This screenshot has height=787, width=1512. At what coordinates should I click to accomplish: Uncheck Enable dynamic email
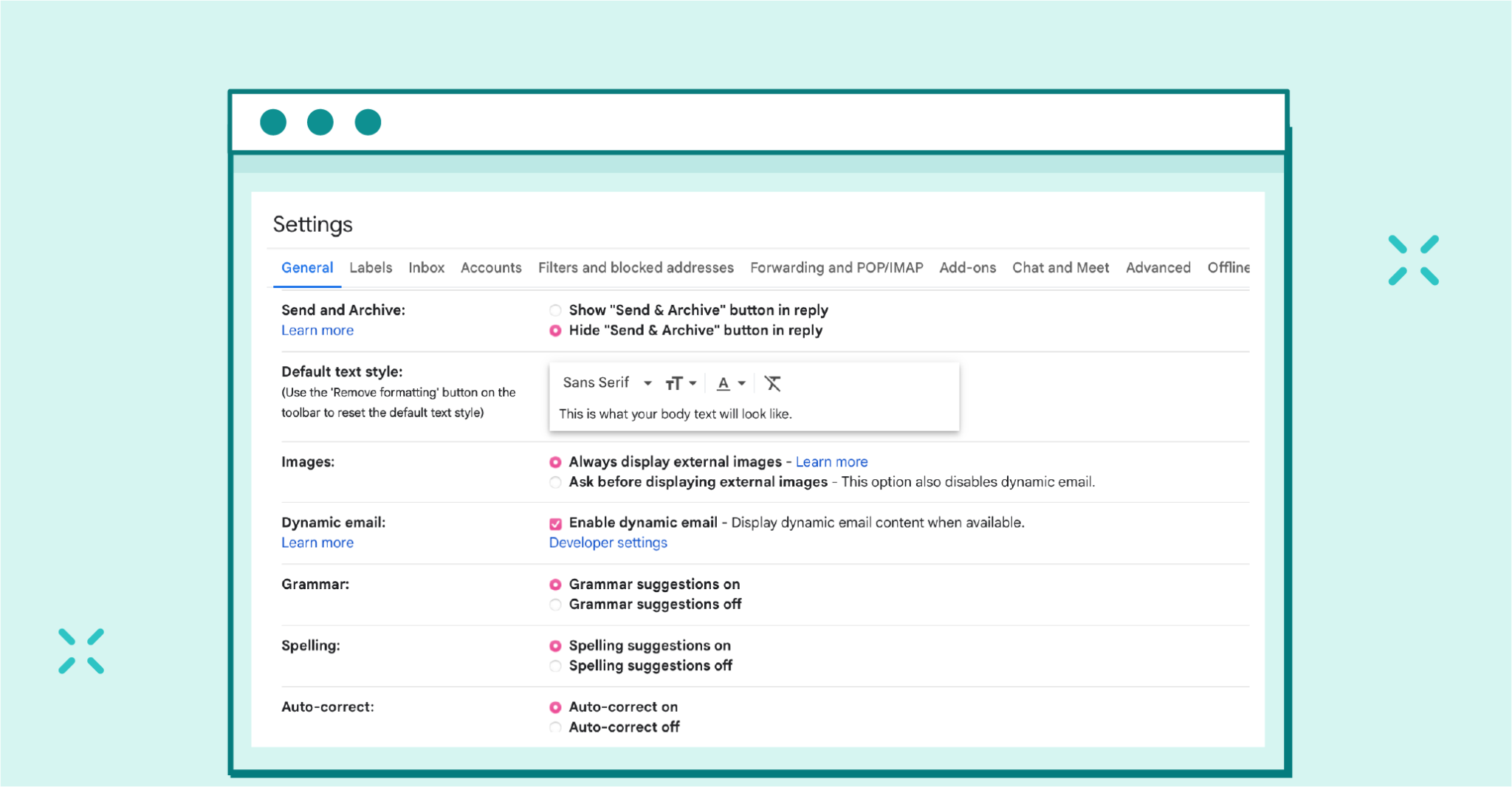[x=554, y=523]
